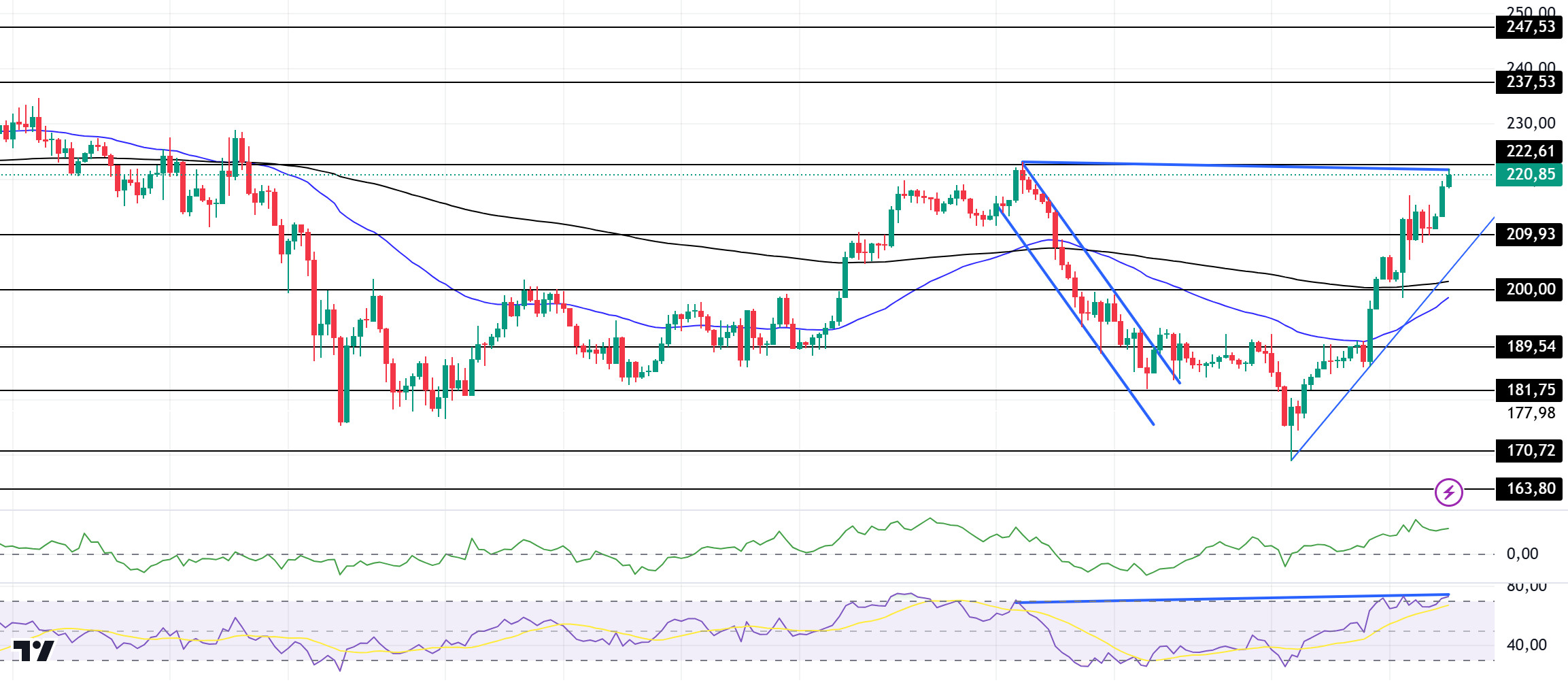Click the 177,98 axis value

pos(1531,413)
